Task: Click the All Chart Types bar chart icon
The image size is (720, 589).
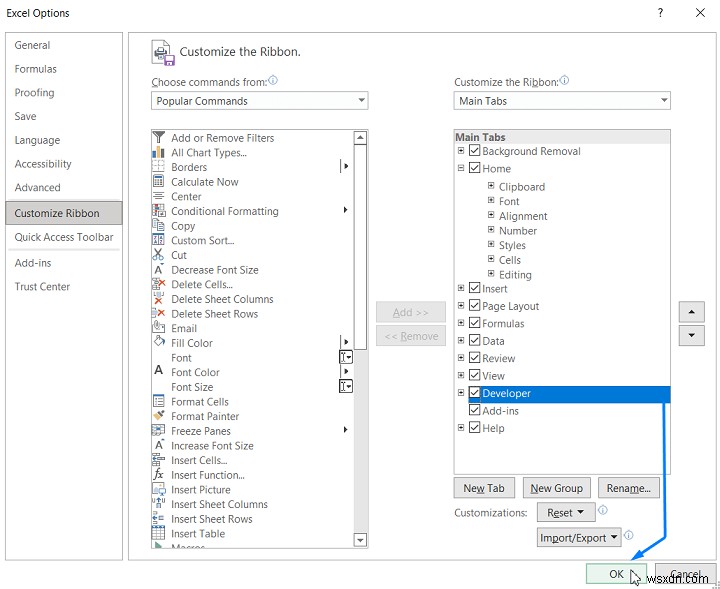Action: [x=158, y=152]
